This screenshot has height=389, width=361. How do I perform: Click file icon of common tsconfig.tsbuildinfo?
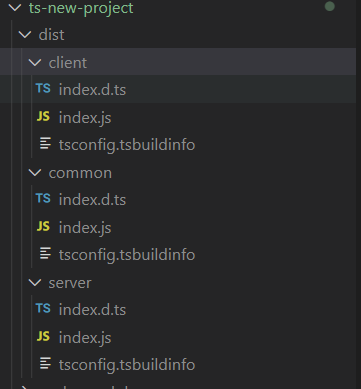45,254
